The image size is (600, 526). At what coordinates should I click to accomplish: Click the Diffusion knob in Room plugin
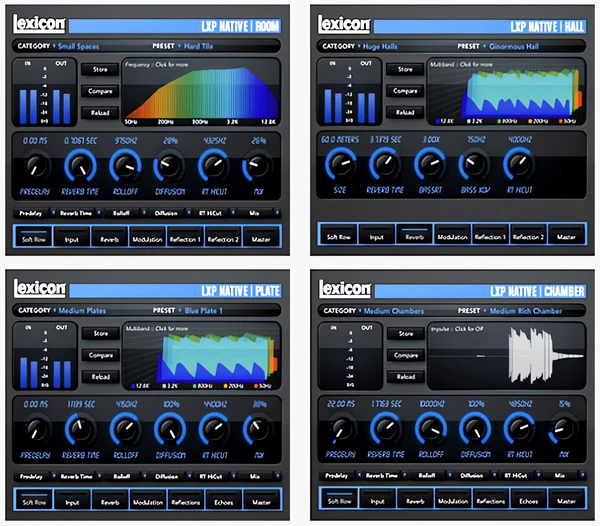(170, 166)
